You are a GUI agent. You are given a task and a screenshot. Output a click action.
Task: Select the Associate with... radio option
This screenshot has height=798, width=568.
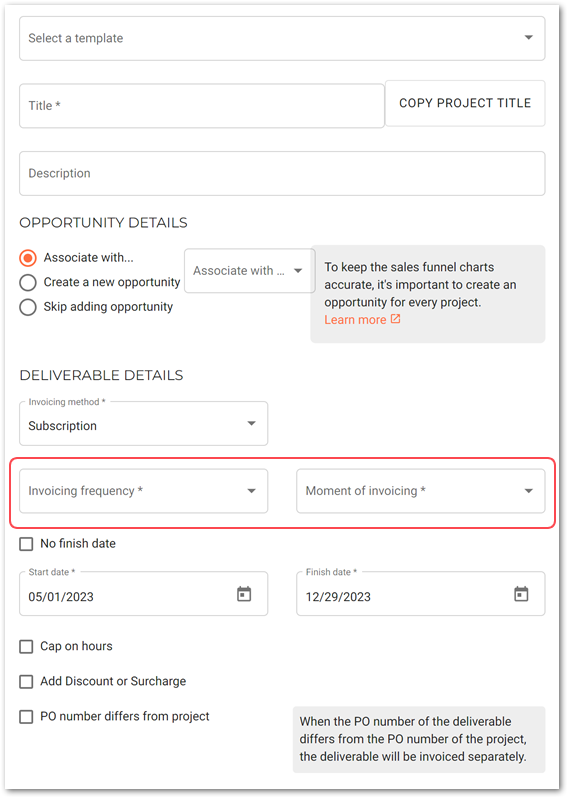[28, 258]
